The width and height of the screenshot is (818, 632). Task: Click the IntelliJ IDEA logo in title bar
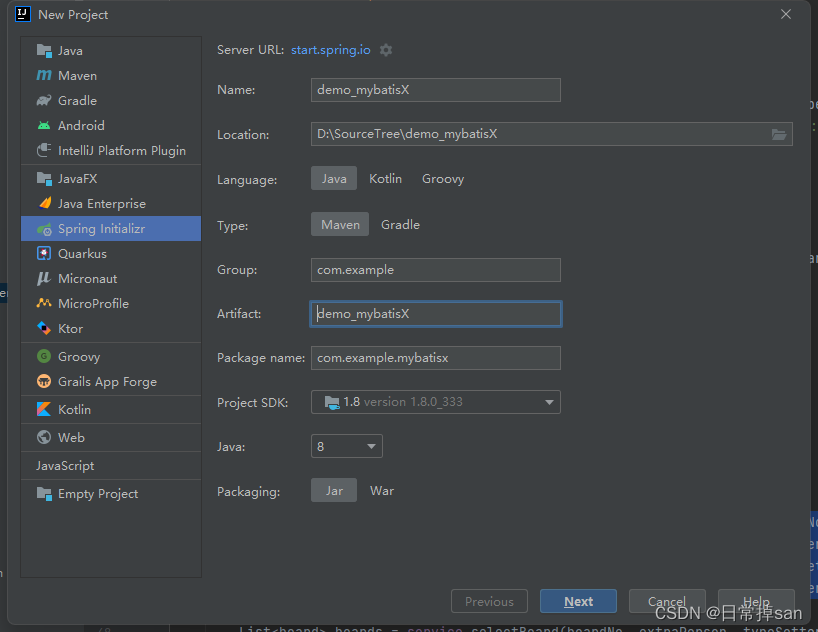tap(23, 14)
